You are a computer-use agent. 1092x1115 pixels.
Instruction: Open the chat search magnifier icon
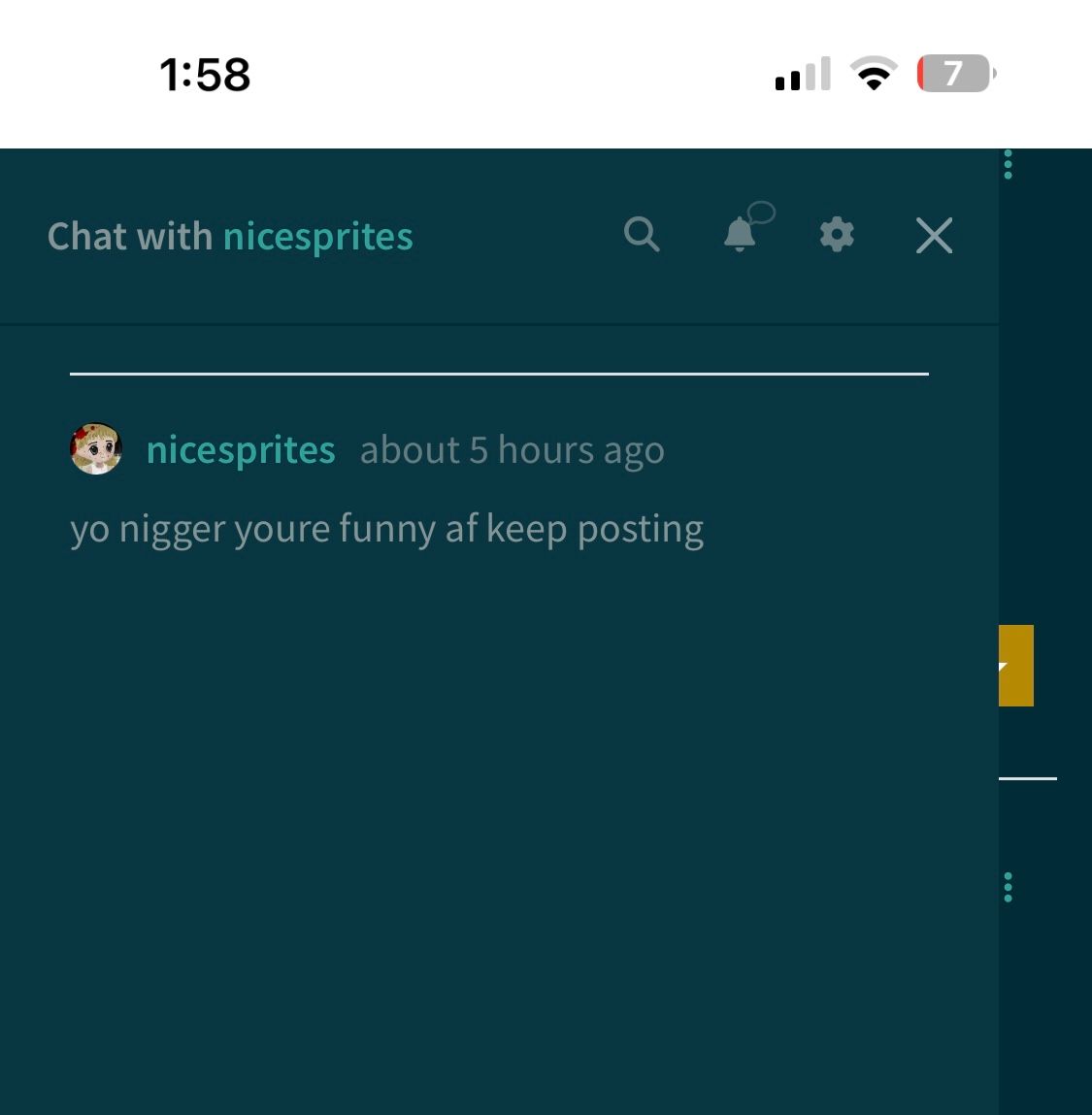[x=642, y=235]
